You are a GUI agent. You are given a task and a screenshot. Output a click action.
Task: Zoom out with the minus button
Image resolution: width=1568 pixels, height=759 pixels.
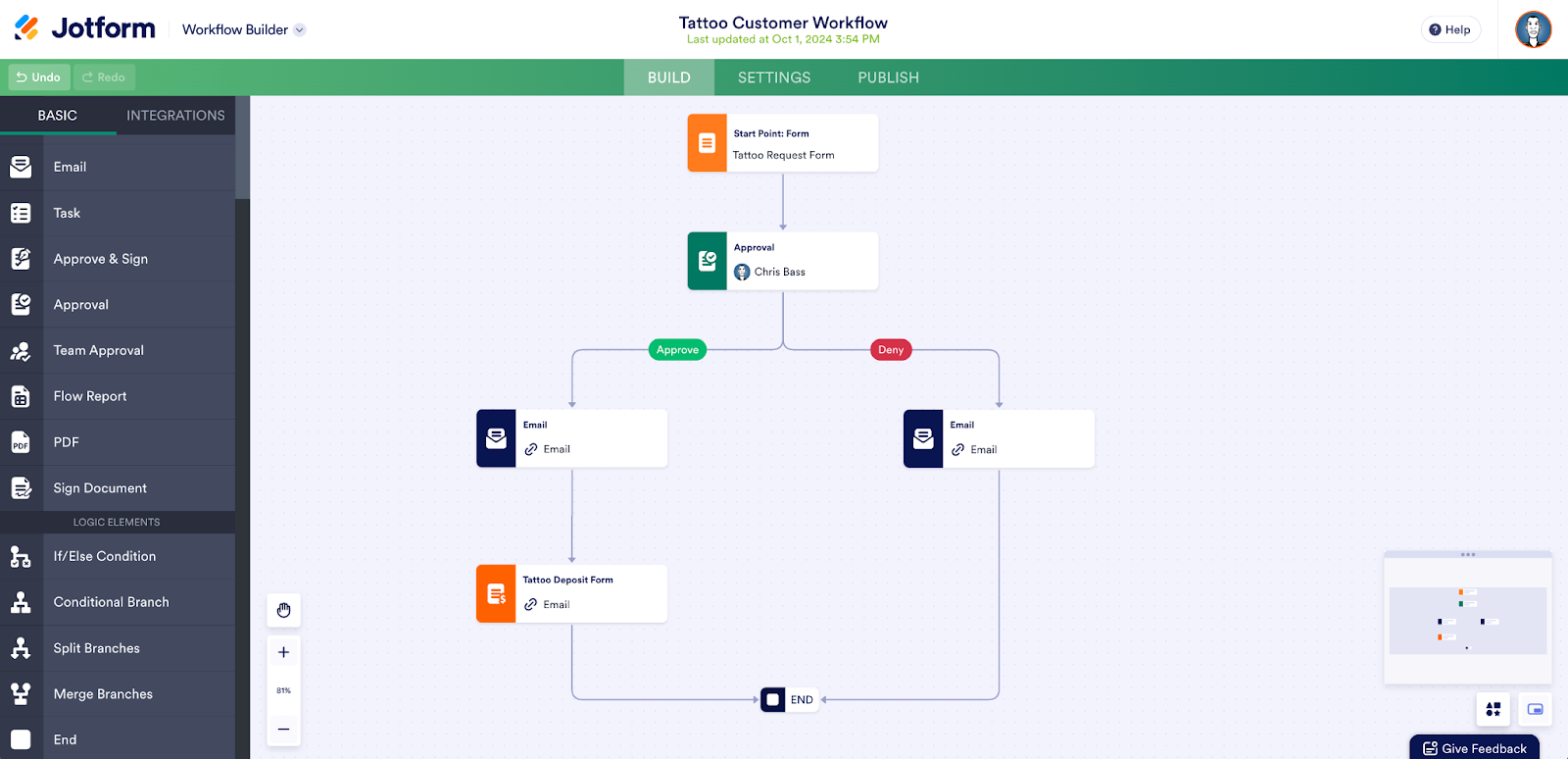(x=284, y=729)
